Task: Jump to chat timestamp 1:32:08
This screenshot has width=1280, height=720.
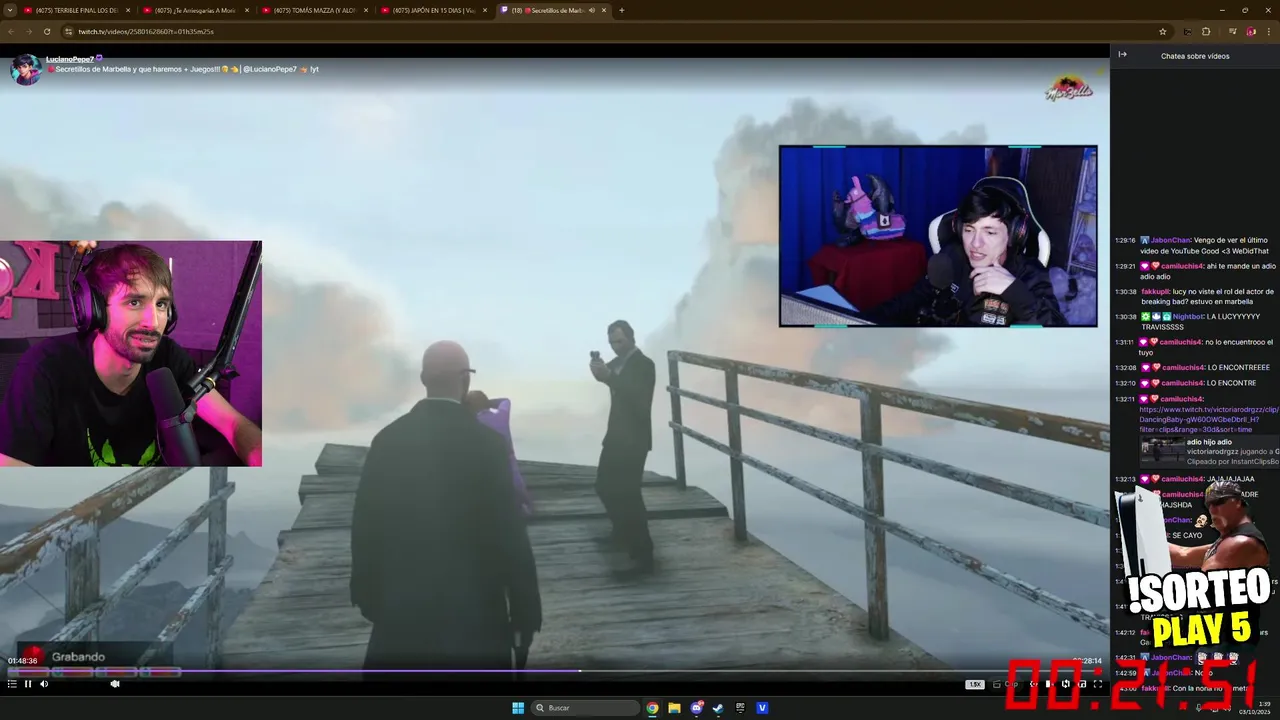Action: pos(1125,367)
